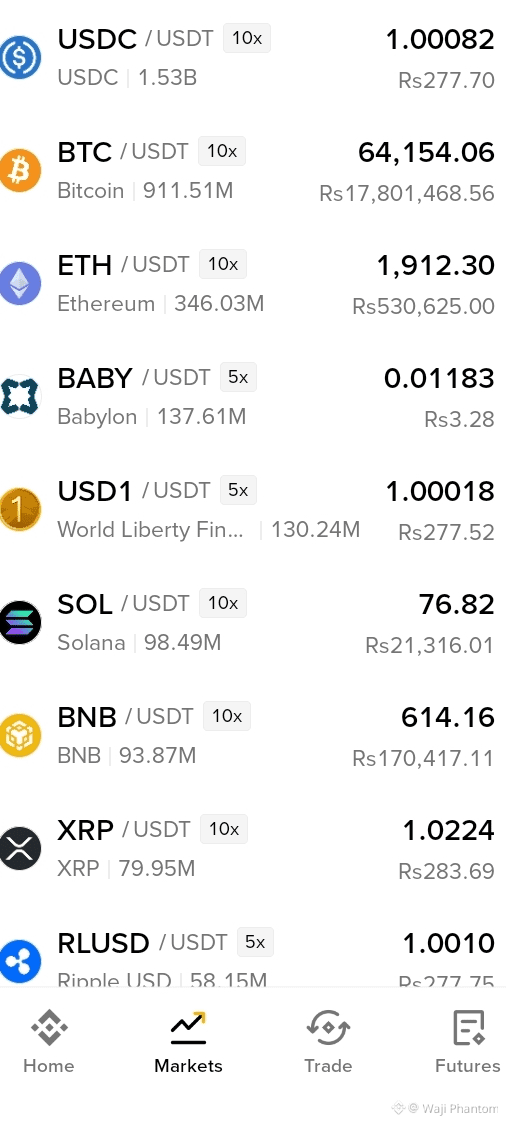This screenshot has height=1124, width=506.
Task: Tap the Ethereum diamond logo icon
Action: [19, 284]
